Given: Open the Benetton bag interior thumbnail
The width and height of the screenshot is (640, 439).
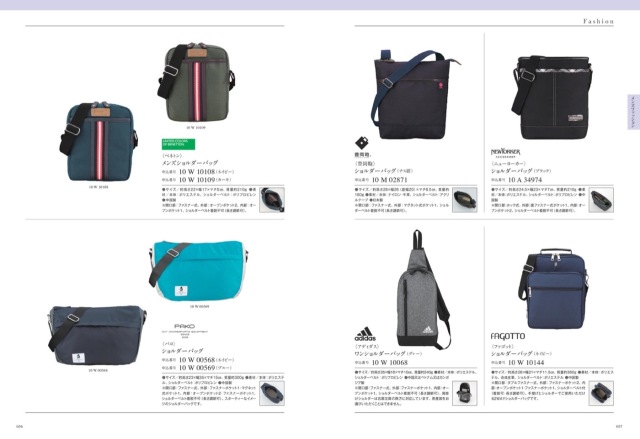Looking at the screenshot, I should pyautogui.click(x=272, y=200).
